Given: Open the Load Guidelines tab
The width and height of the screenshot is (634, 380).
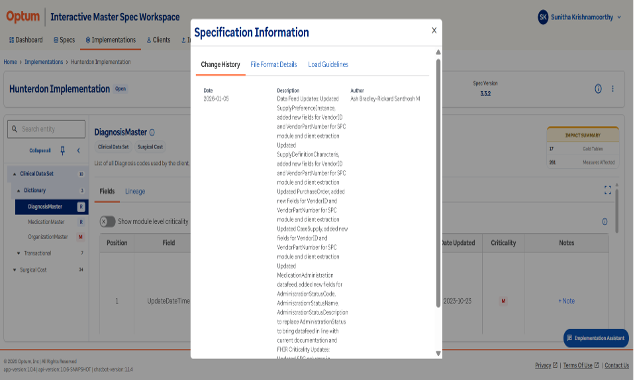Looking at the screenshot, I should point(328,65).
